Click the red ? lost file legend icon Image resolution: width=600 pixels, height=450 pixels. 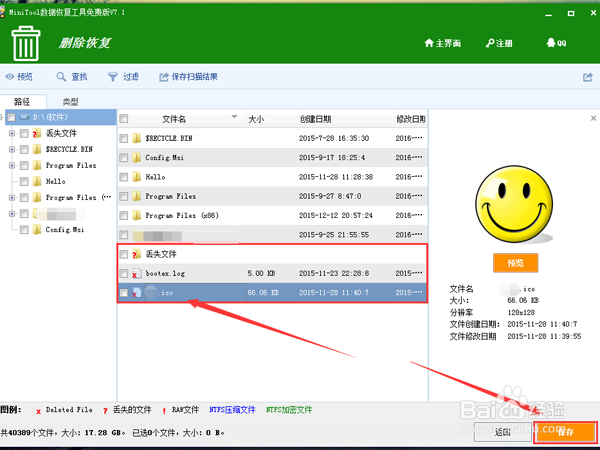point(105,411)
